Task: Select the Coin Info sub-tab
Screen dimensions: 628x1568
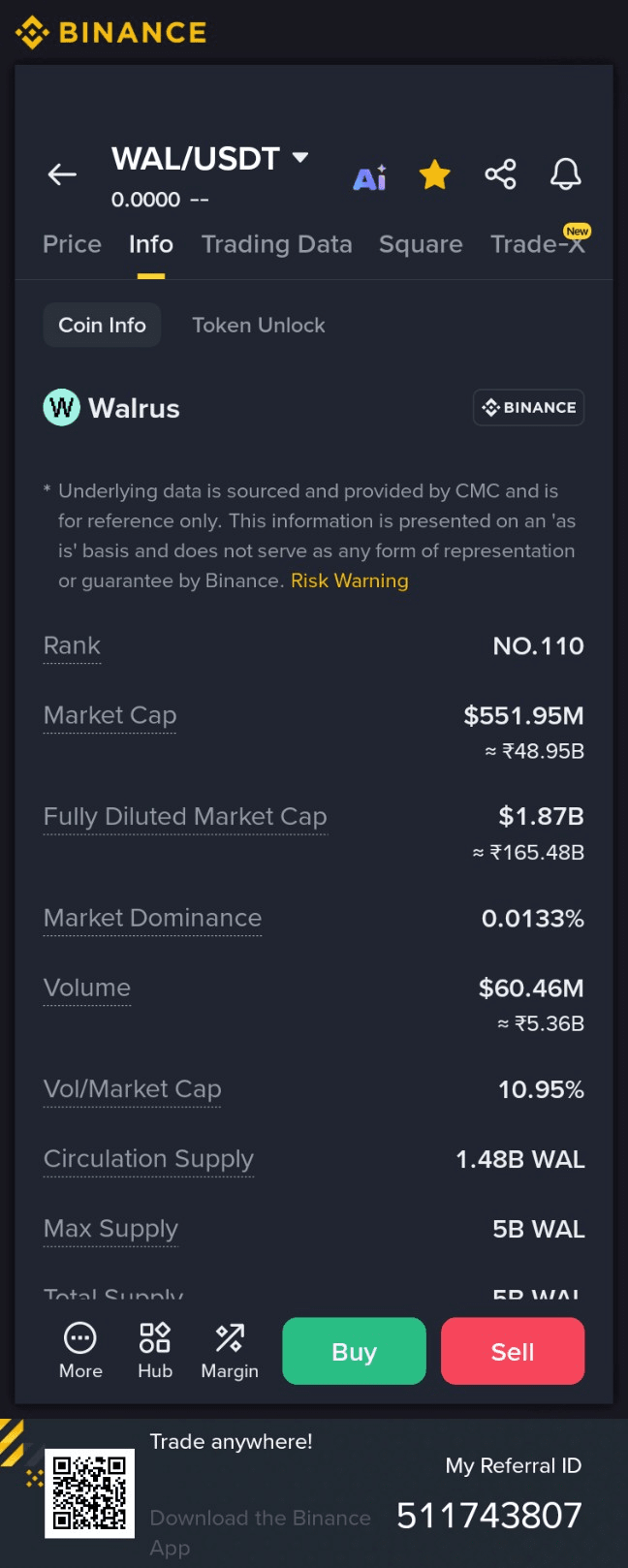Action: (102, 326)
